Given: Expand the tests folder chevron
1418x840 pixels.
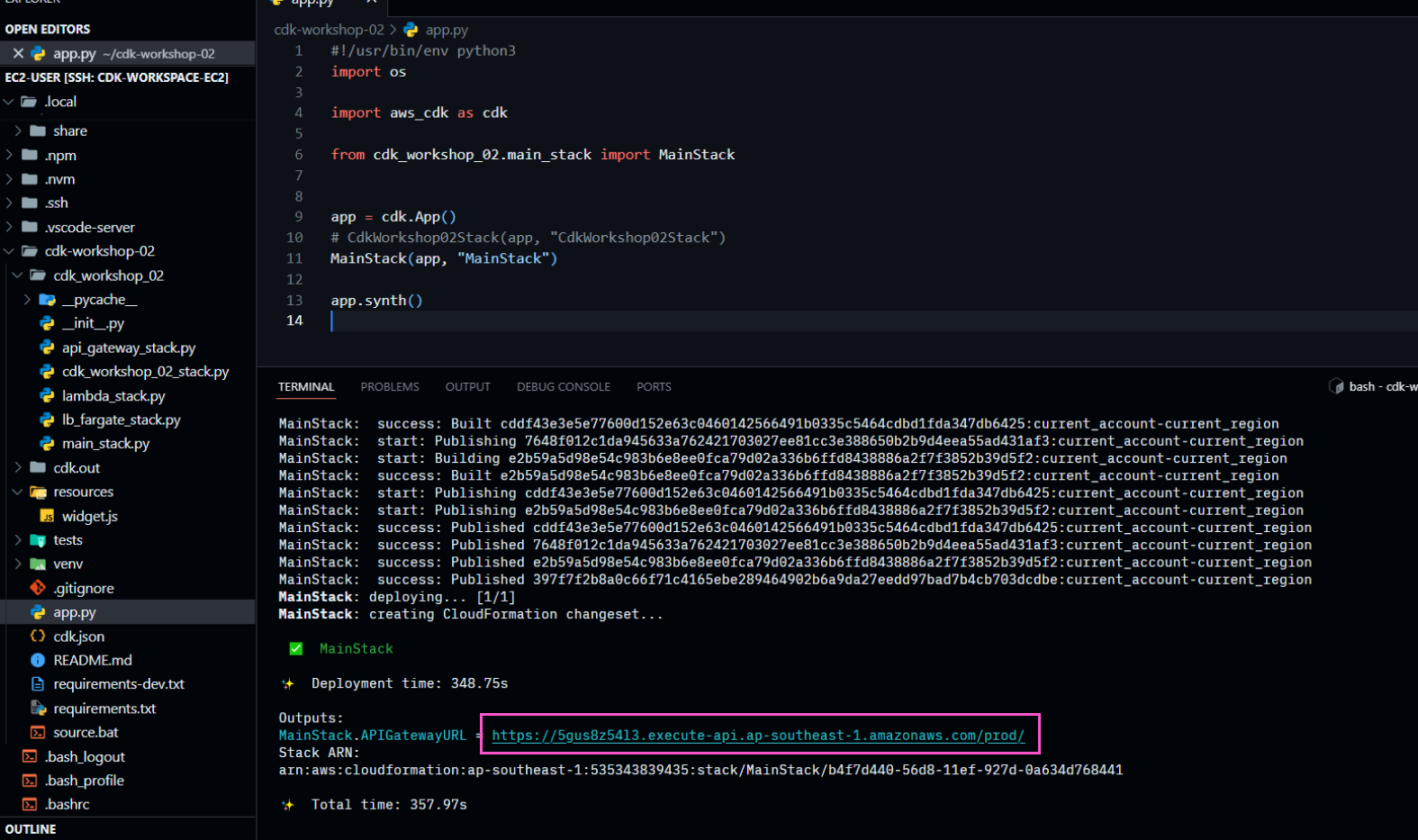Looking at the screenshot, I should point(18,540).
